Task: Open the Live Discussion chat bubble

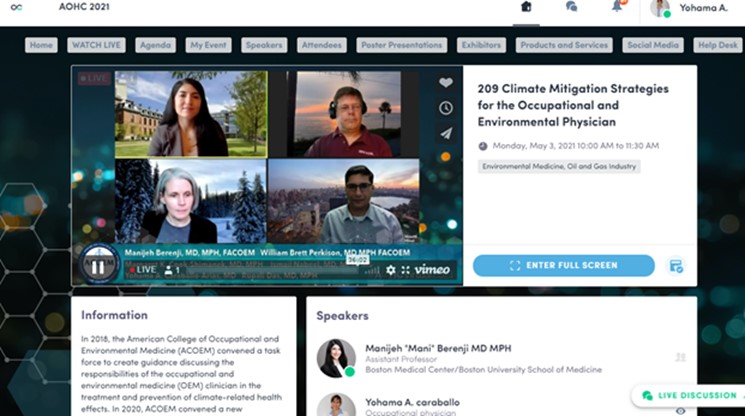Action: 647,395
